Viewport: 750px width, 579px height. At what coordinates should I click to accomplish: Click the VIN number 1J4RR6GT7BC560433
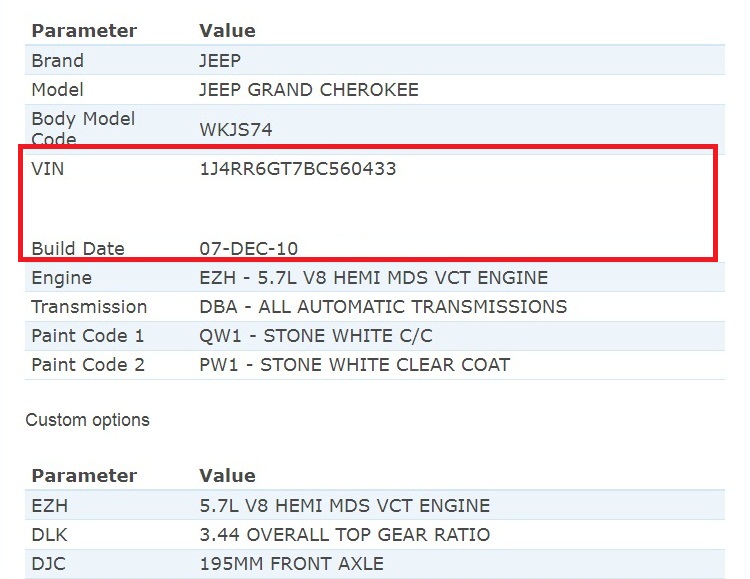tap(298, 169)
